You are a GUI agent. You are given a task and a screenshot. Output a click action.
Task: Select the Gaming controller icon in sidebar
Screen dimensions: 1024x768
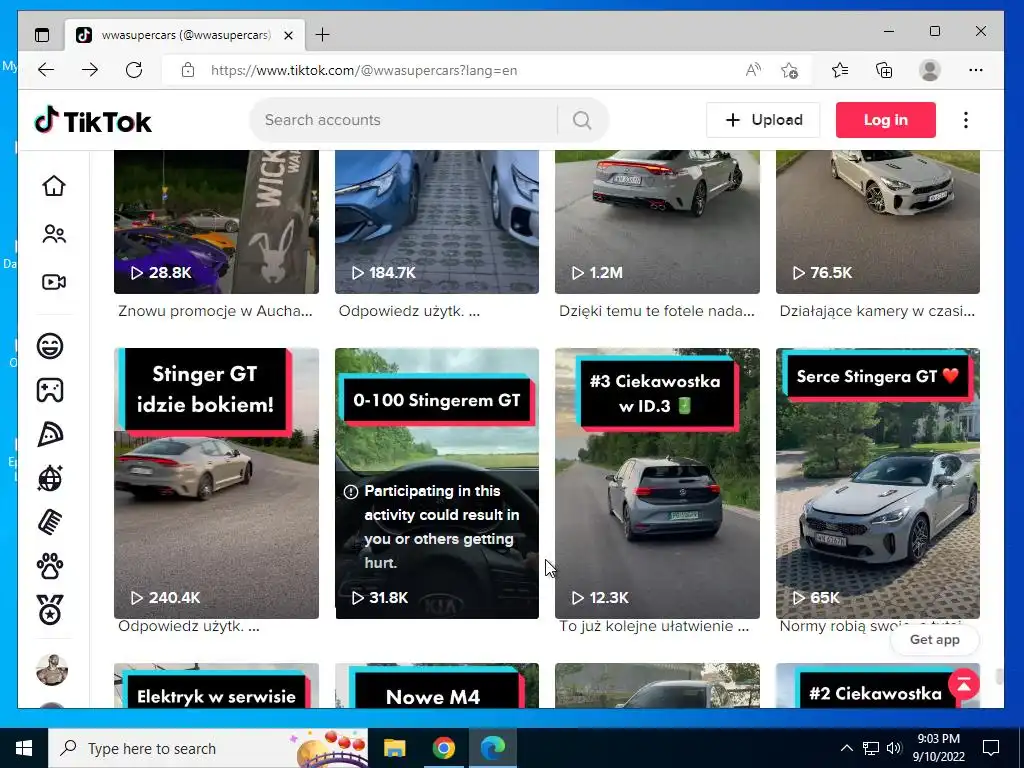[50, 390]
